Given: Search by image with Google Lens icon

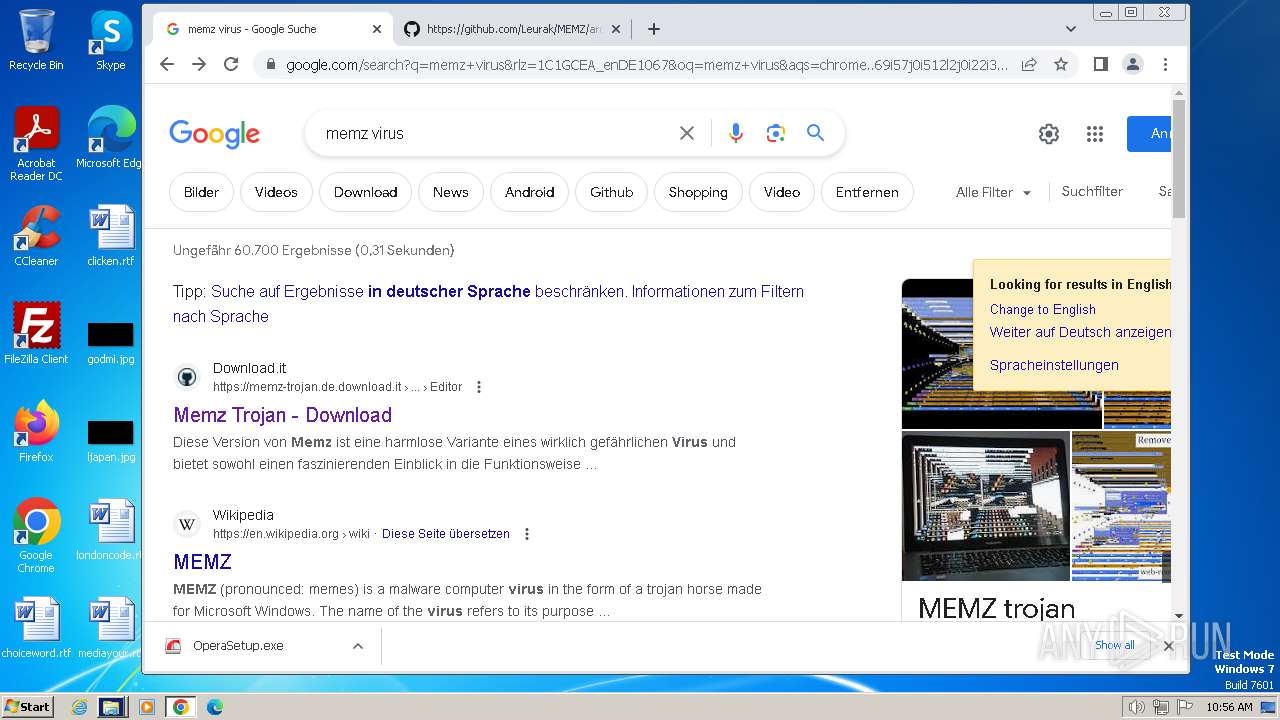Looking at the screenshot, I should (775, 133).
